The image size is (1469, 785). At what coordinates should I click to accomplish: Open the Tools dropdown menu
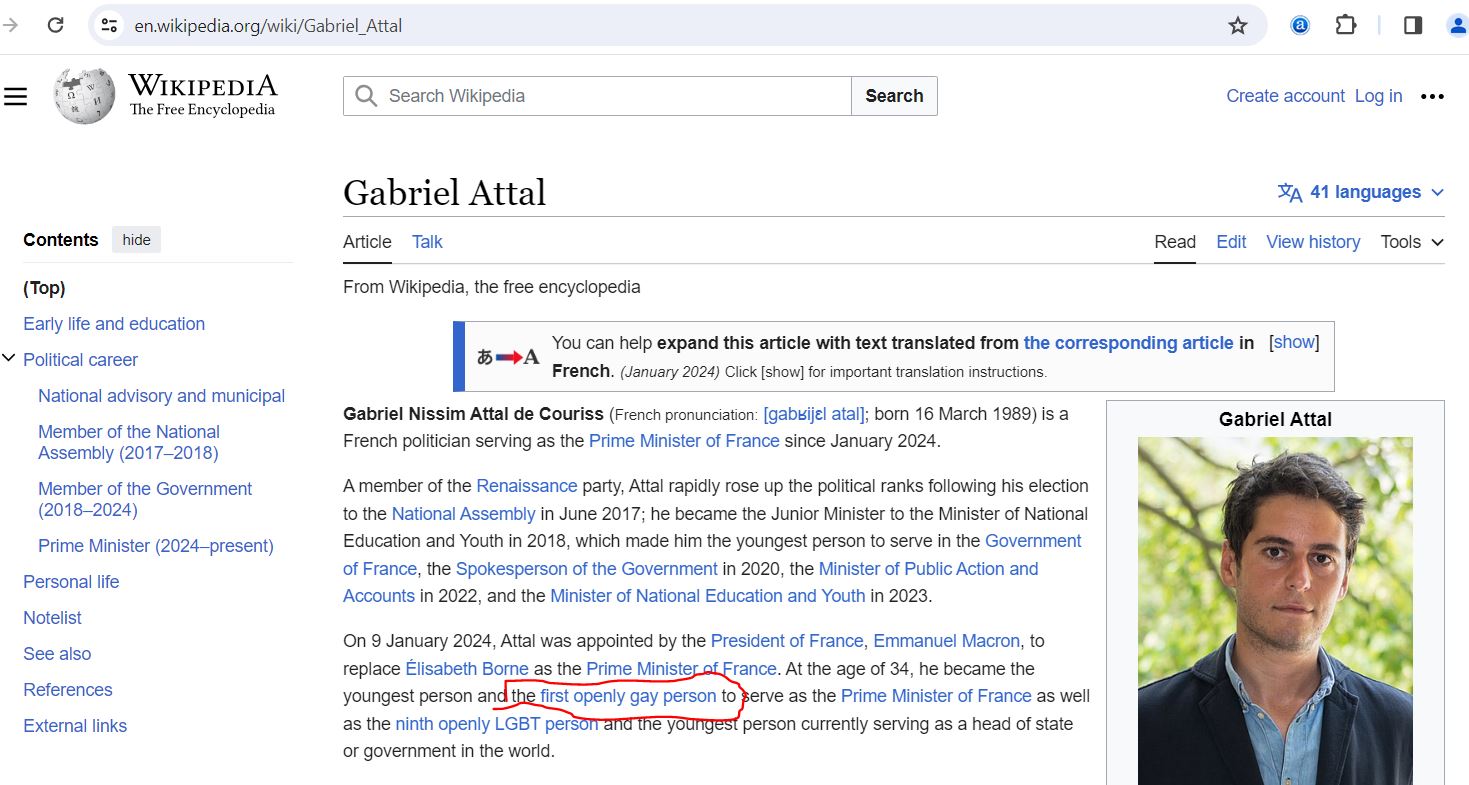tap(1412, 242)
